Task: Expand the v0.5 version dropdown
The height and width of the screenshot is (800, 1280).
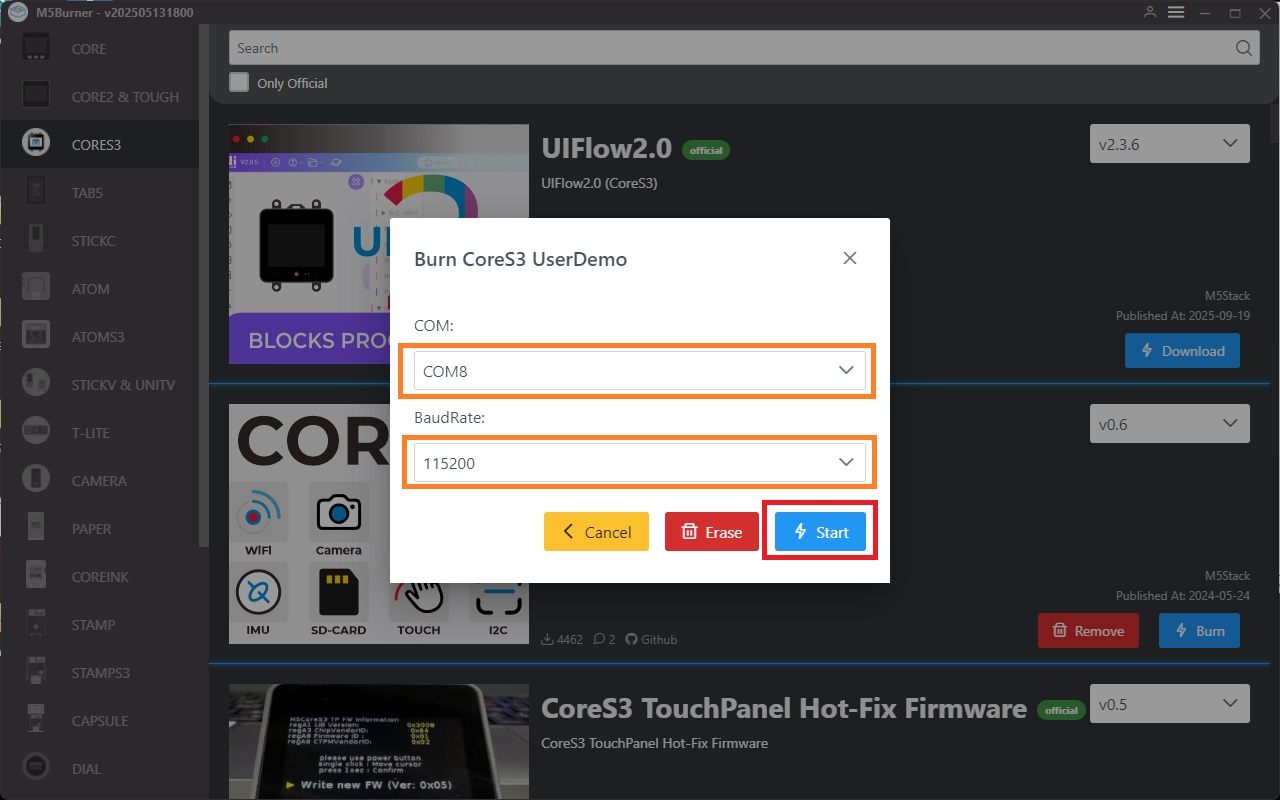Action: pyautogui.click(x=1169, y=704)
